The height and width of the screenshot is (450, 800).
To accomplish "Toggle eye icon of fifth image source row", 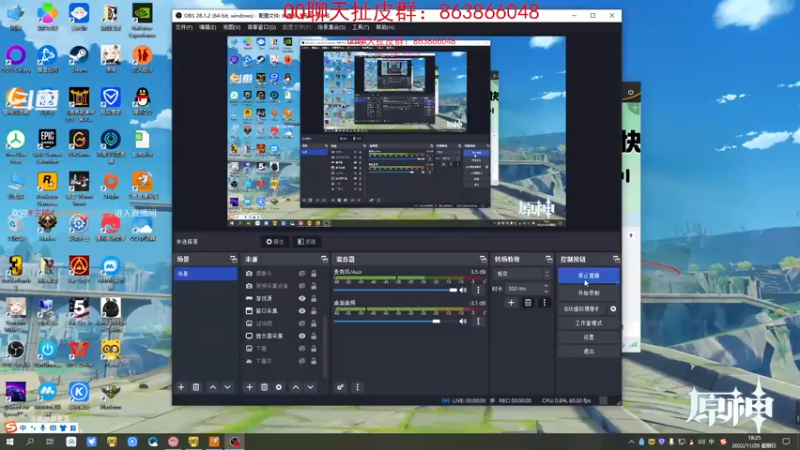I will [x=302, y=323].
